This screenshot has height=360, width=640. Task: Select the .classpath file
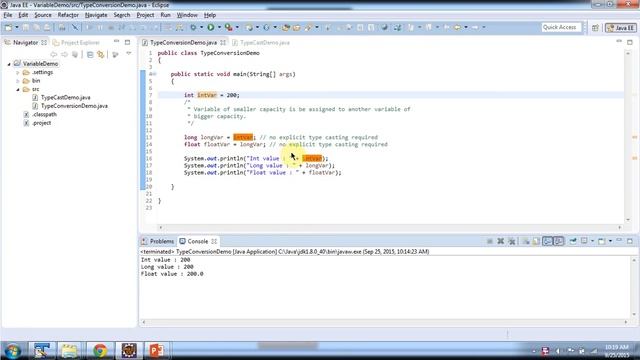coord(44,115)
